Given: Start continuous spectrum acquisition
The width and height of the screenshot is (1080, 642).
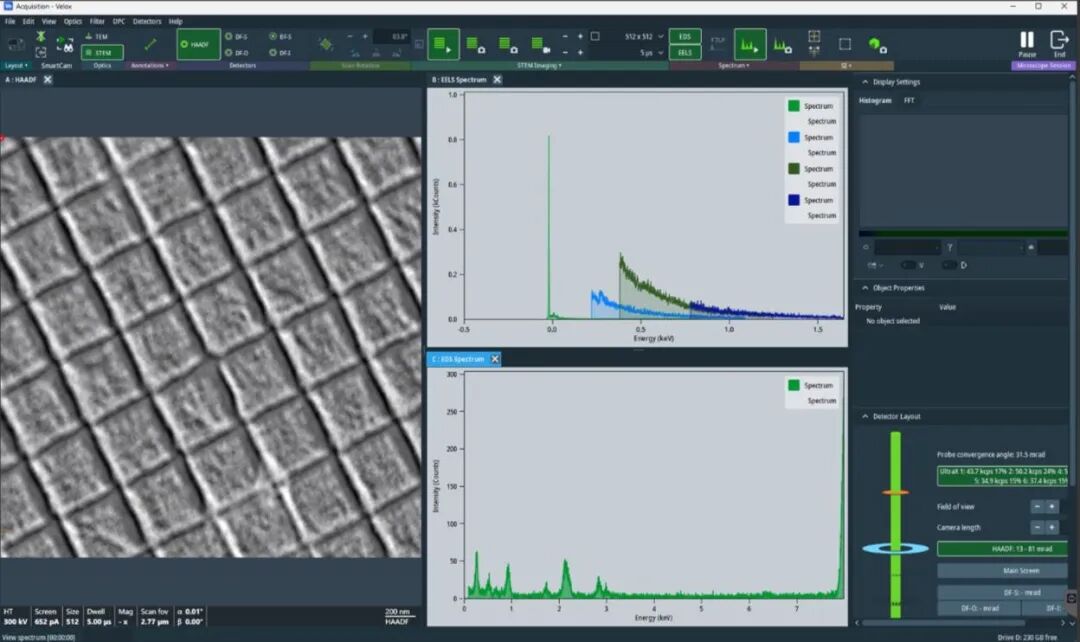Looking at the screenshot, I should (x=750, y=44).
